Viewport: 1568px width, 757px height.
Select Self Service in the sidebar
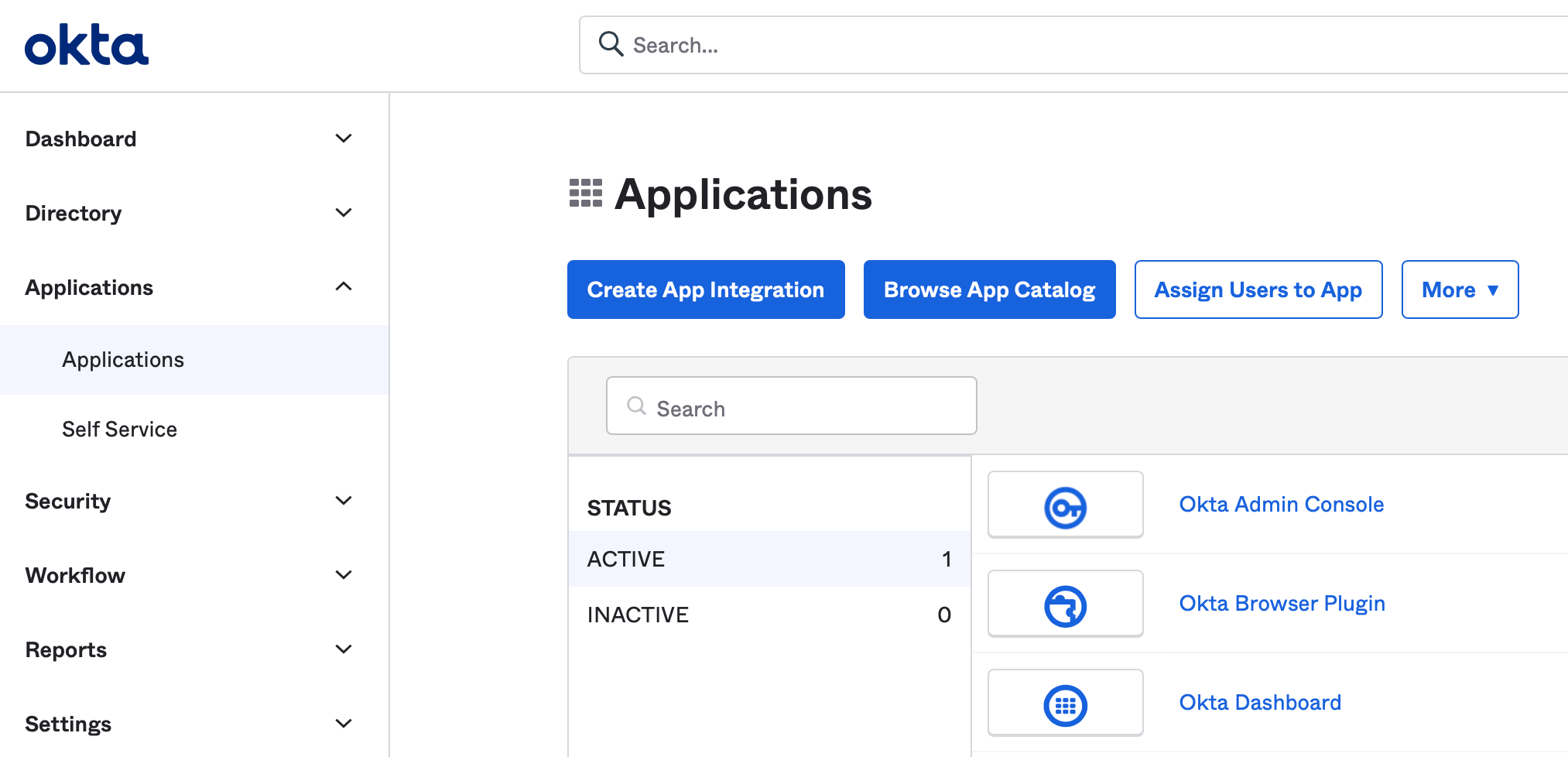point(120,430)
